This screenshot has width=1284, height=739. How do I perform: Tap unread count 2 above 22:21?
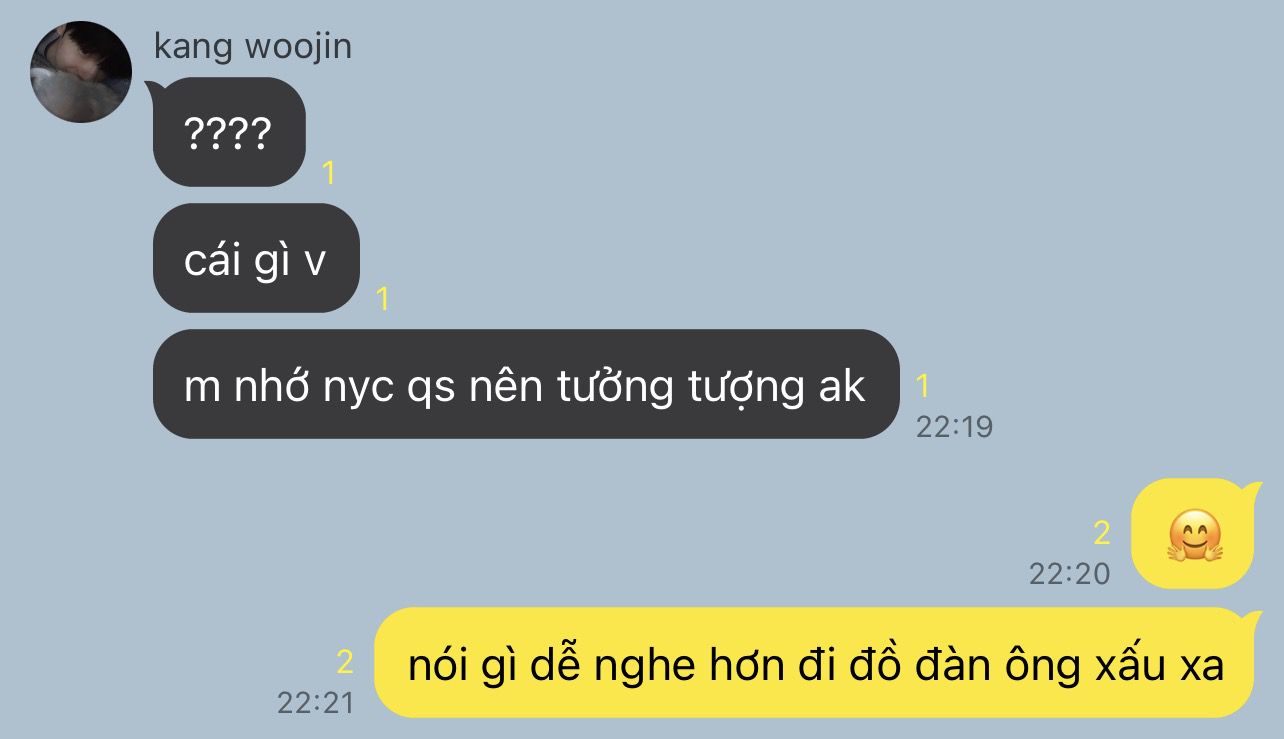pos(345,662)
